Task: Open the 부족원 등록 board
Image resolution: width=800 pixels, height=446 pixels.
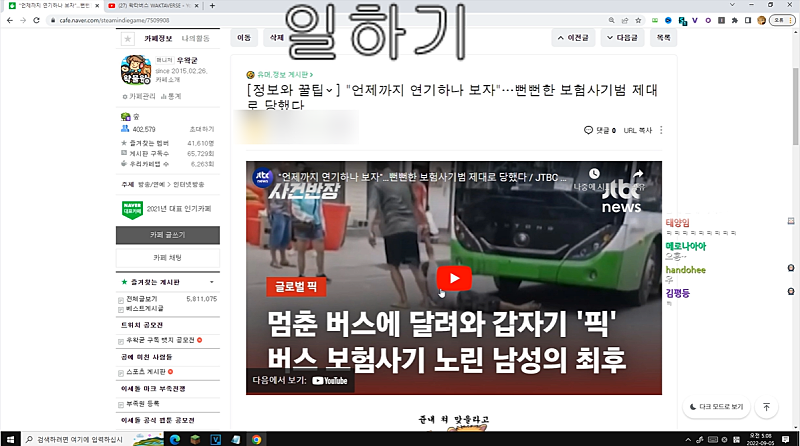Action: click(143, 404)
